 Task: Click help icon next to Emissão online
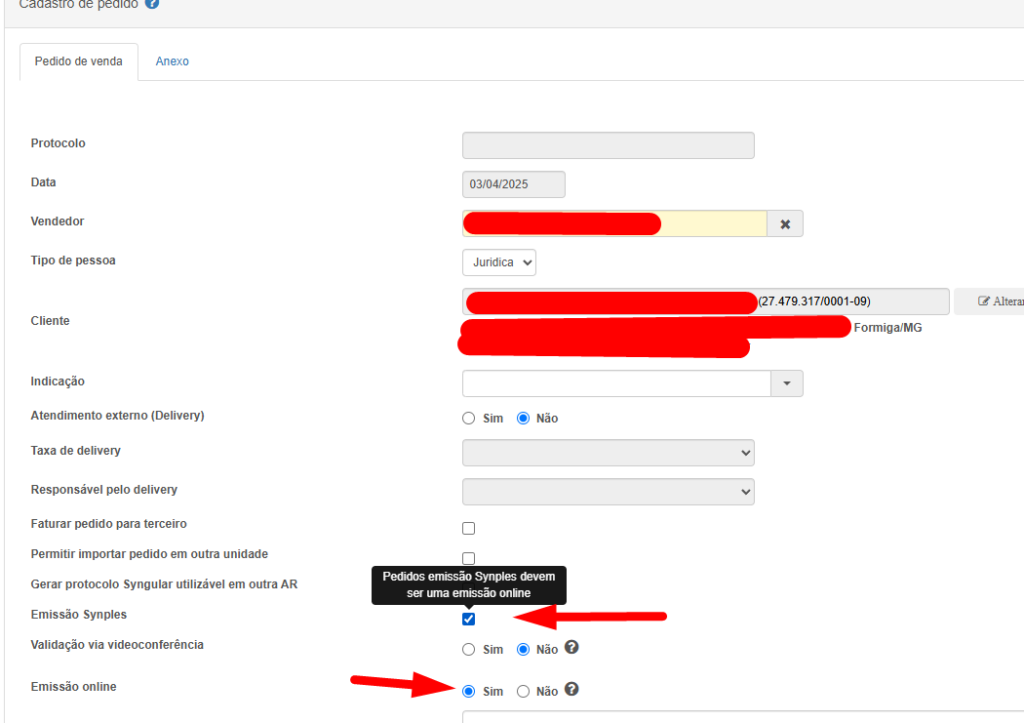click(x=571, y=690)
